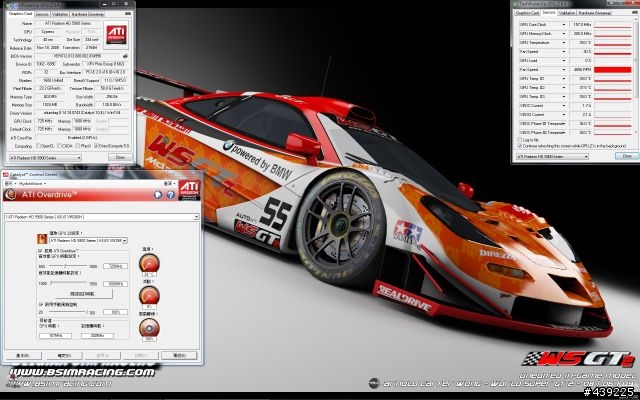The width and height of the screenshot is (640, 400).
Task: Click the last button in Catalyst's bottom row
Action: [x=179, y=356]
